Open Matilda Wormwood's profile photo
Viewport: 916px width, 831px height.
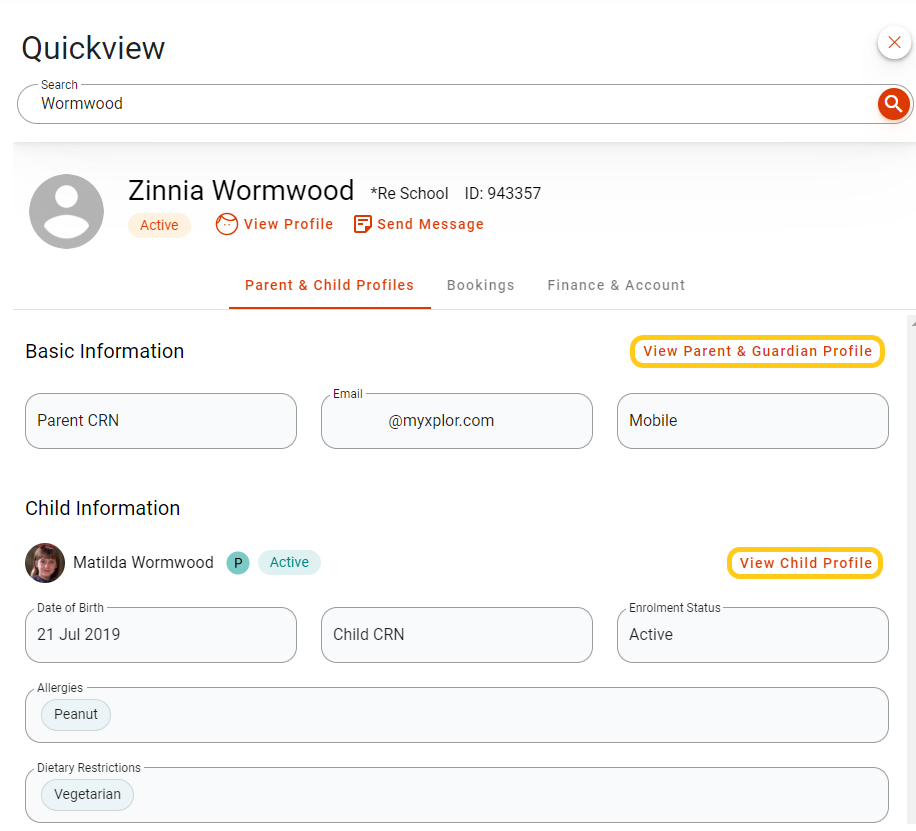pos(44,563)
